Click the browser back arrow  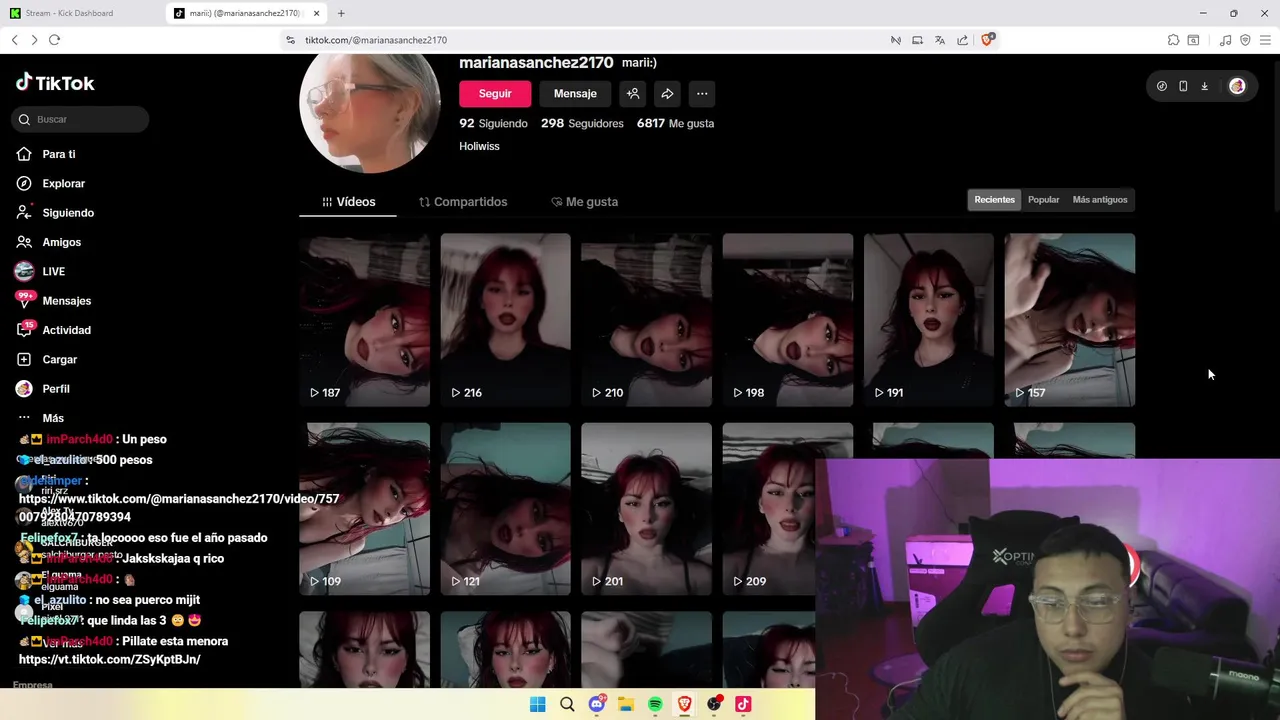click(x=15, y=39)
